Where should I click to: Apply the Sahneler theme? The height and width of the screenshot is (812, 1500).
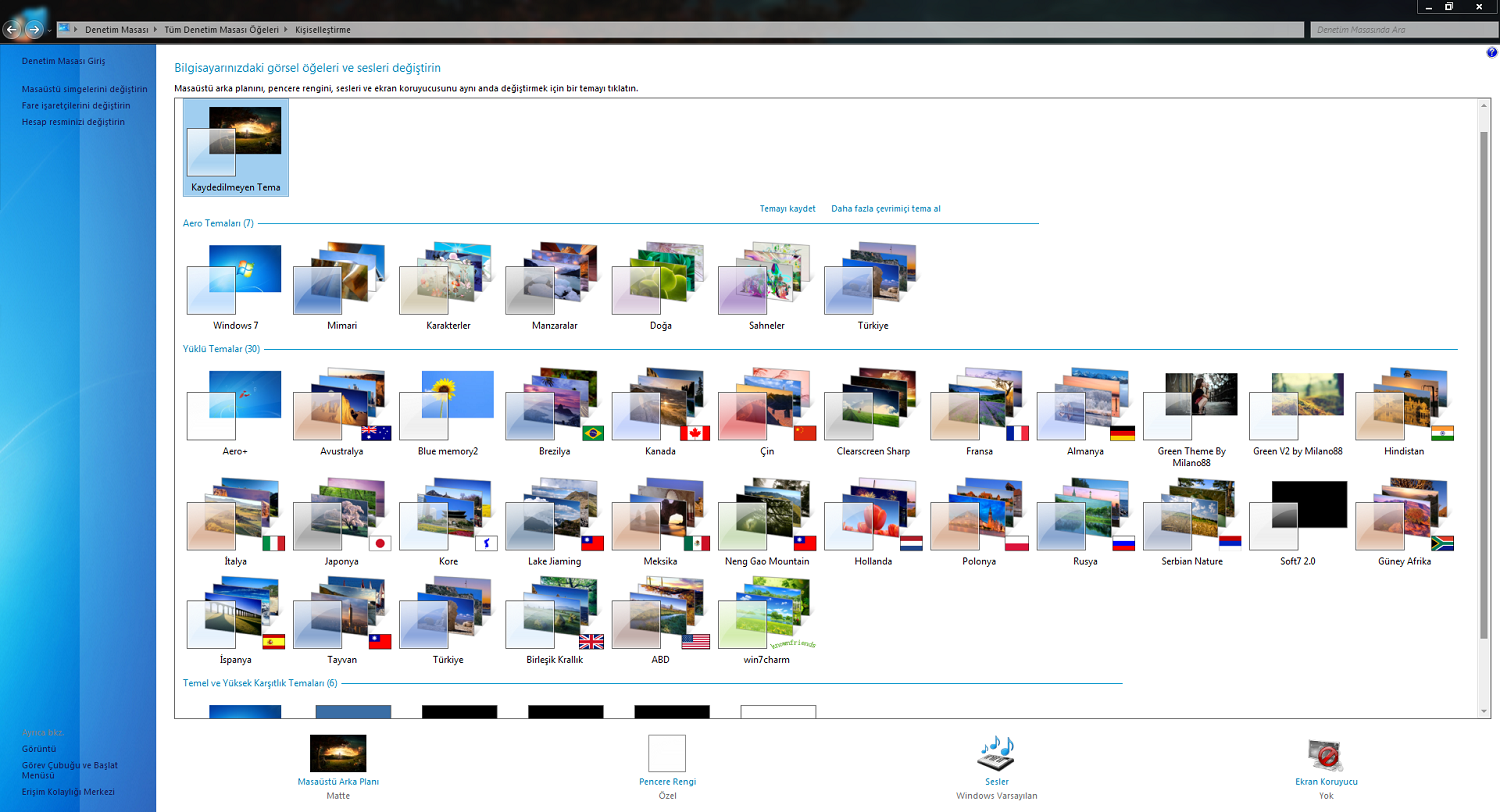766,288
